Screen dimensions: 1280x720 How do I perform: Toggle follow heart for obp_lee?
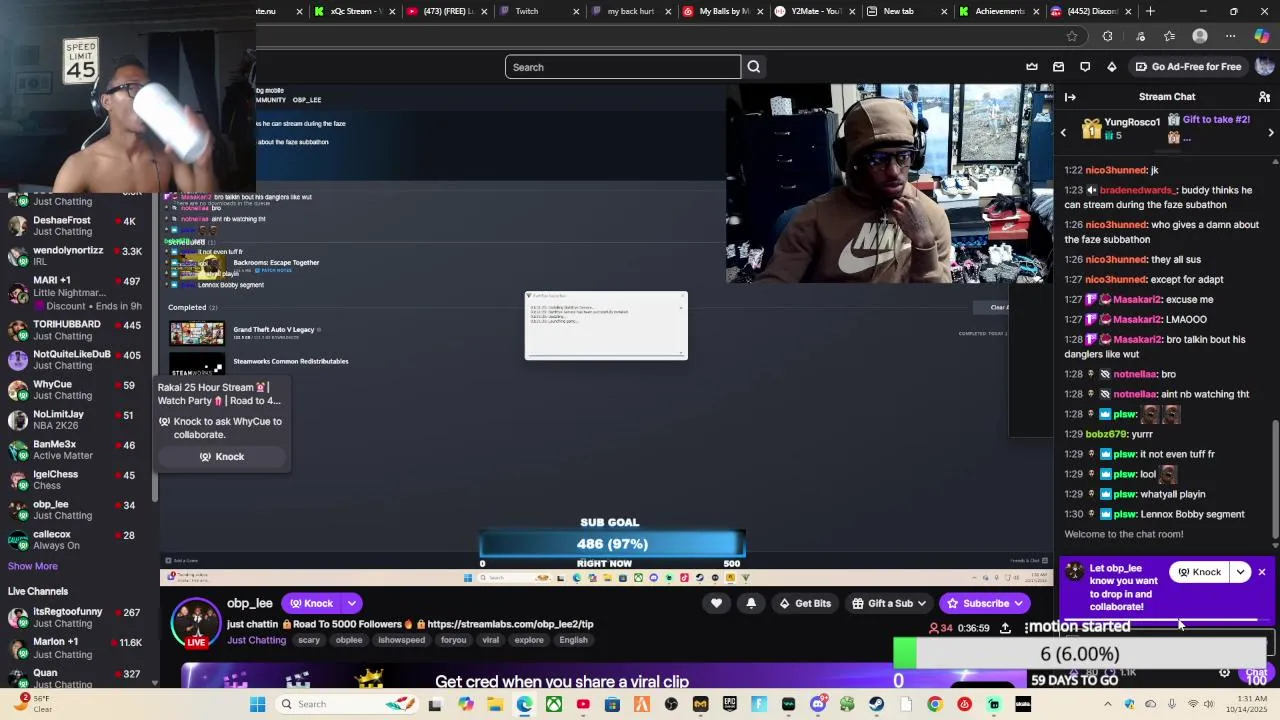coord(716,603)
